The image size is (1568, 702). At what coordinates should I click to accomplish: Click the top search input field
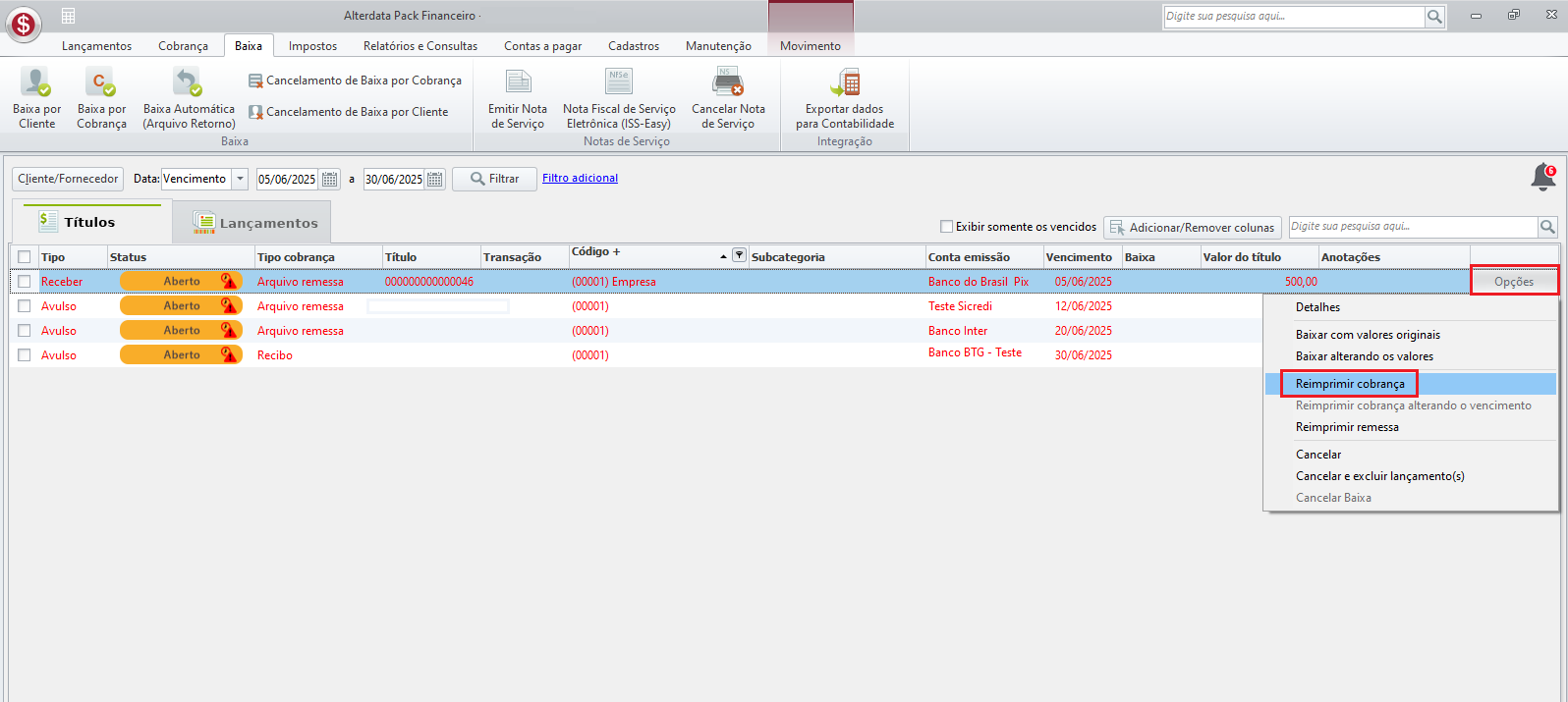click(x=1293, y=17)
